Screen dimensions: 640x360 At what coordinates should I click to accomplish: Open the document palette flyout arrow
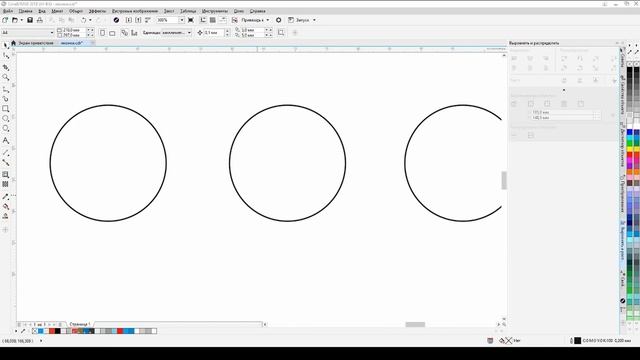coord(16,331)
